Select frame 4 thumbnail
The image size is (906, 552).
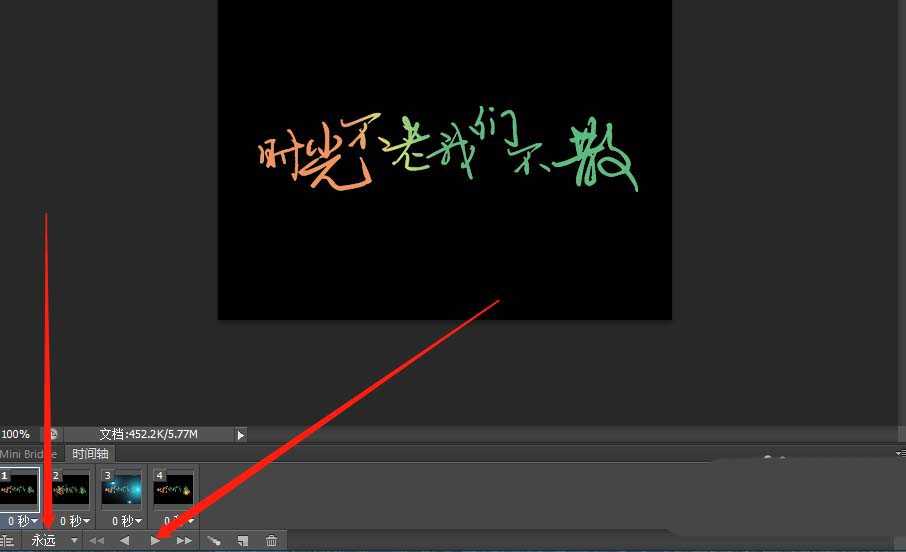point(174,490)
